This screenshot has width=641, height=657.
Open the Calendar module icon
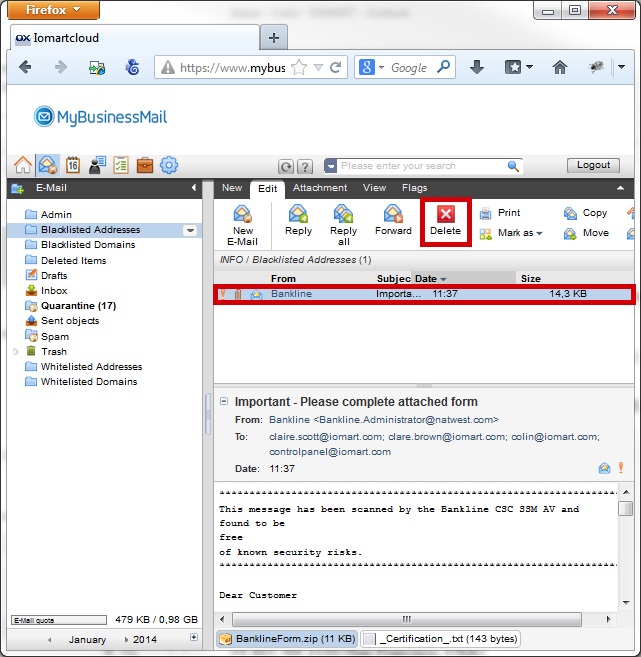[x=72, y=165]
